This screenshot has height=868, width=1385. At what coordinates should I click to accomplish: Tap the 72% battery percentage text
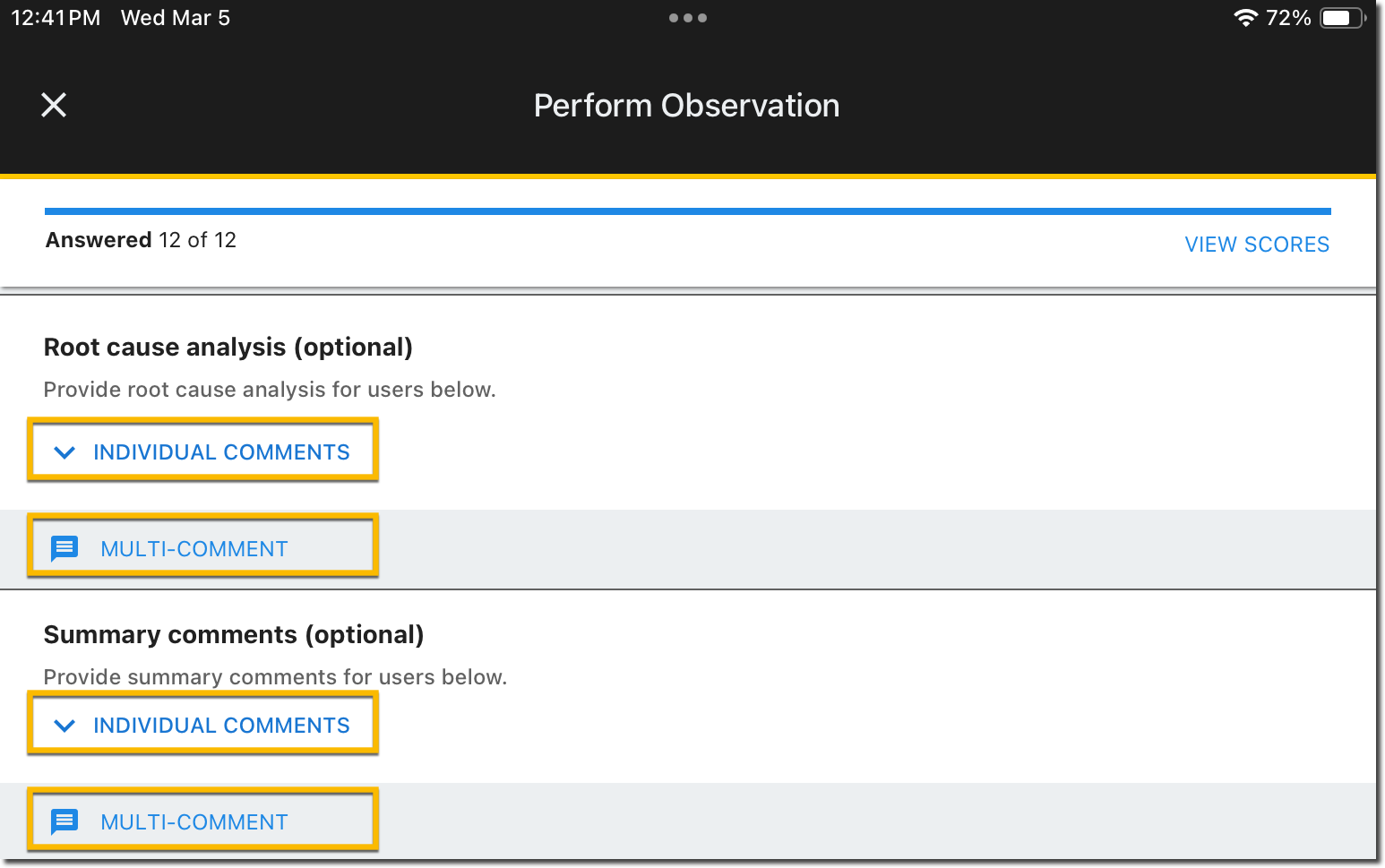pos(1287,18)
